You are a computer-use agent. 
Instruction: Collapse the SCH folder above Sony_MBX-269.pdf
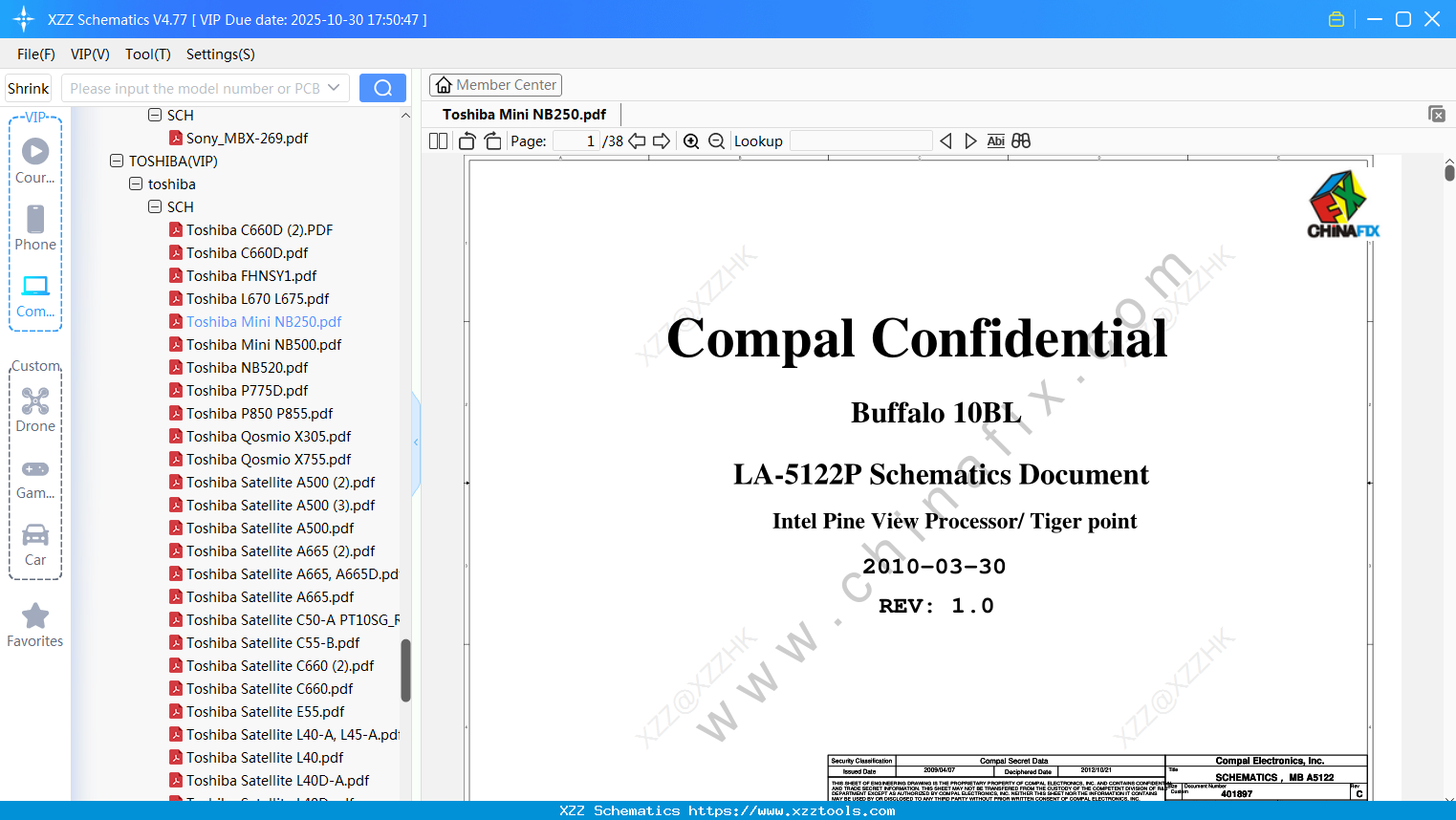click(155, 116)
